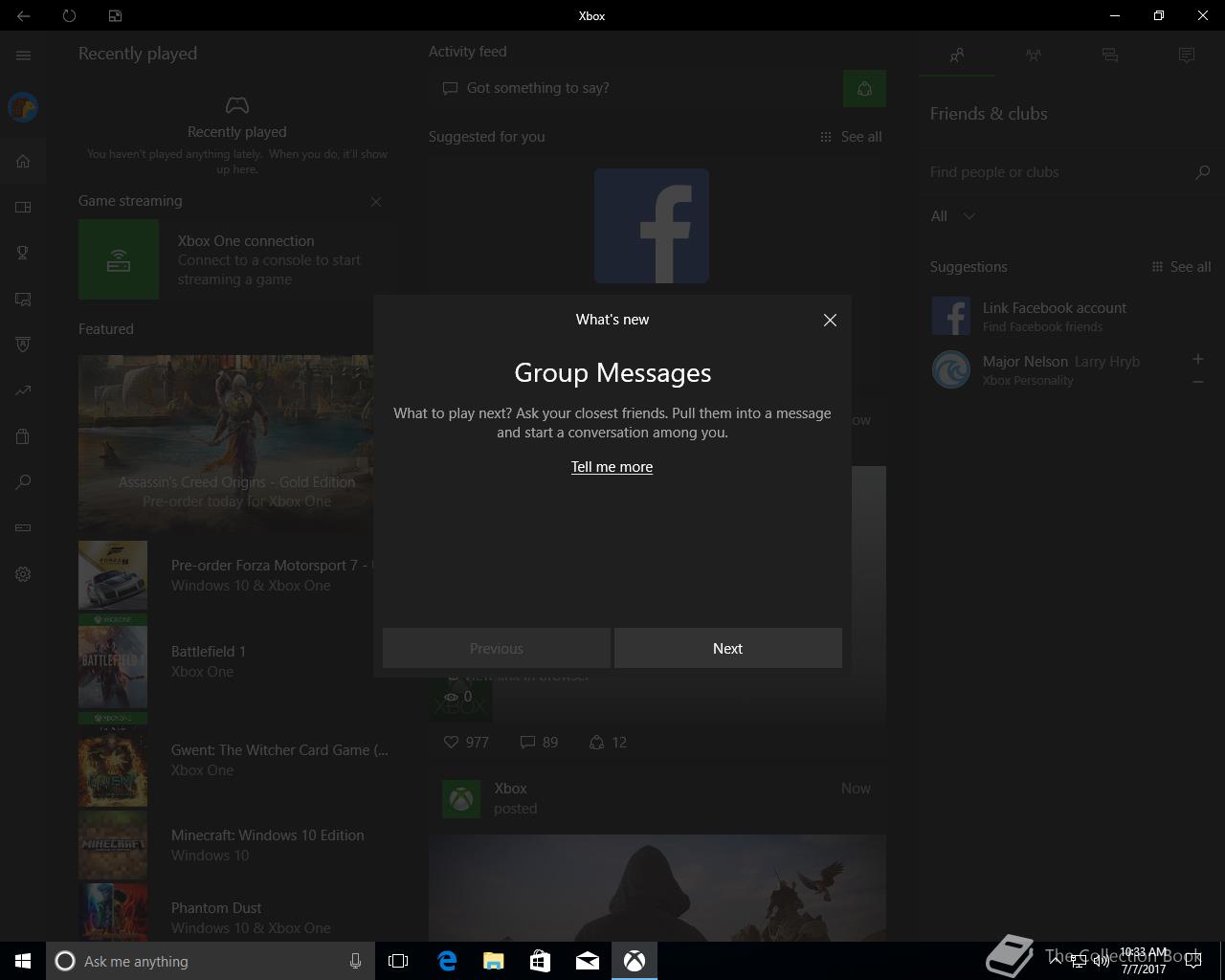
Task: Open My games in sidebar
Action: point(23,207)
